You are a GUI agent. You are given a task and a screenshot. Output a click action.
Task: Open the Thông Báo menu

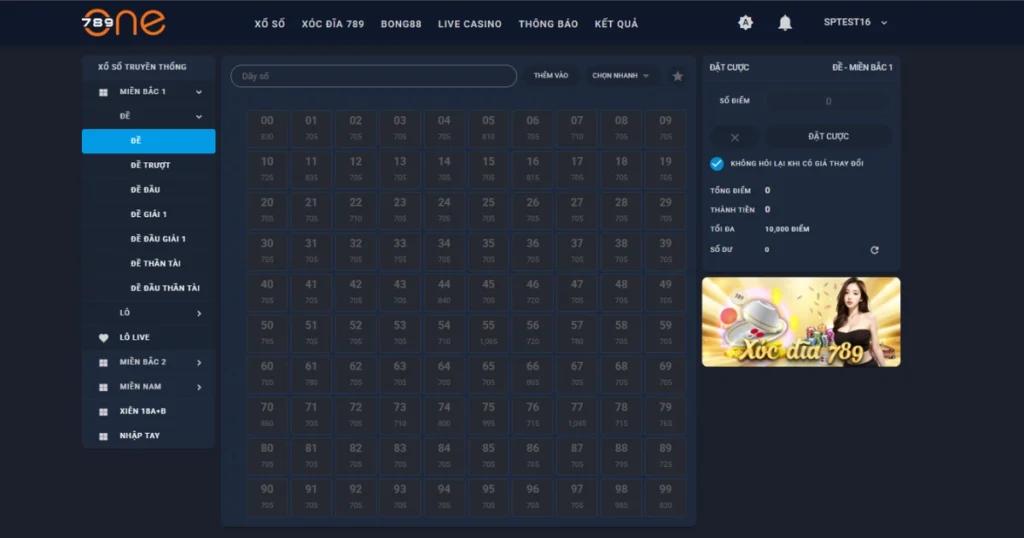pyautogui.click(x=548, y=24)
